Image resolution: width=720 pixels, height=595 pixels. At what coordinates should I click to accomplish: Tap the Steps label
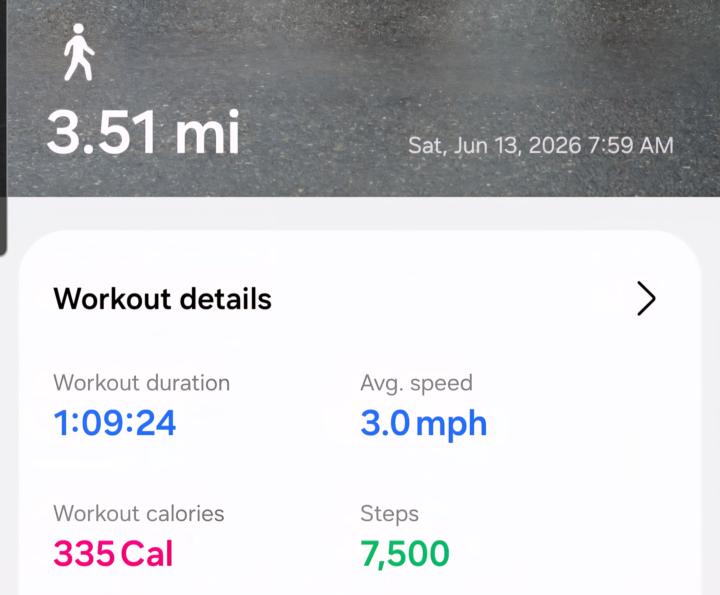tap(389, 514)
